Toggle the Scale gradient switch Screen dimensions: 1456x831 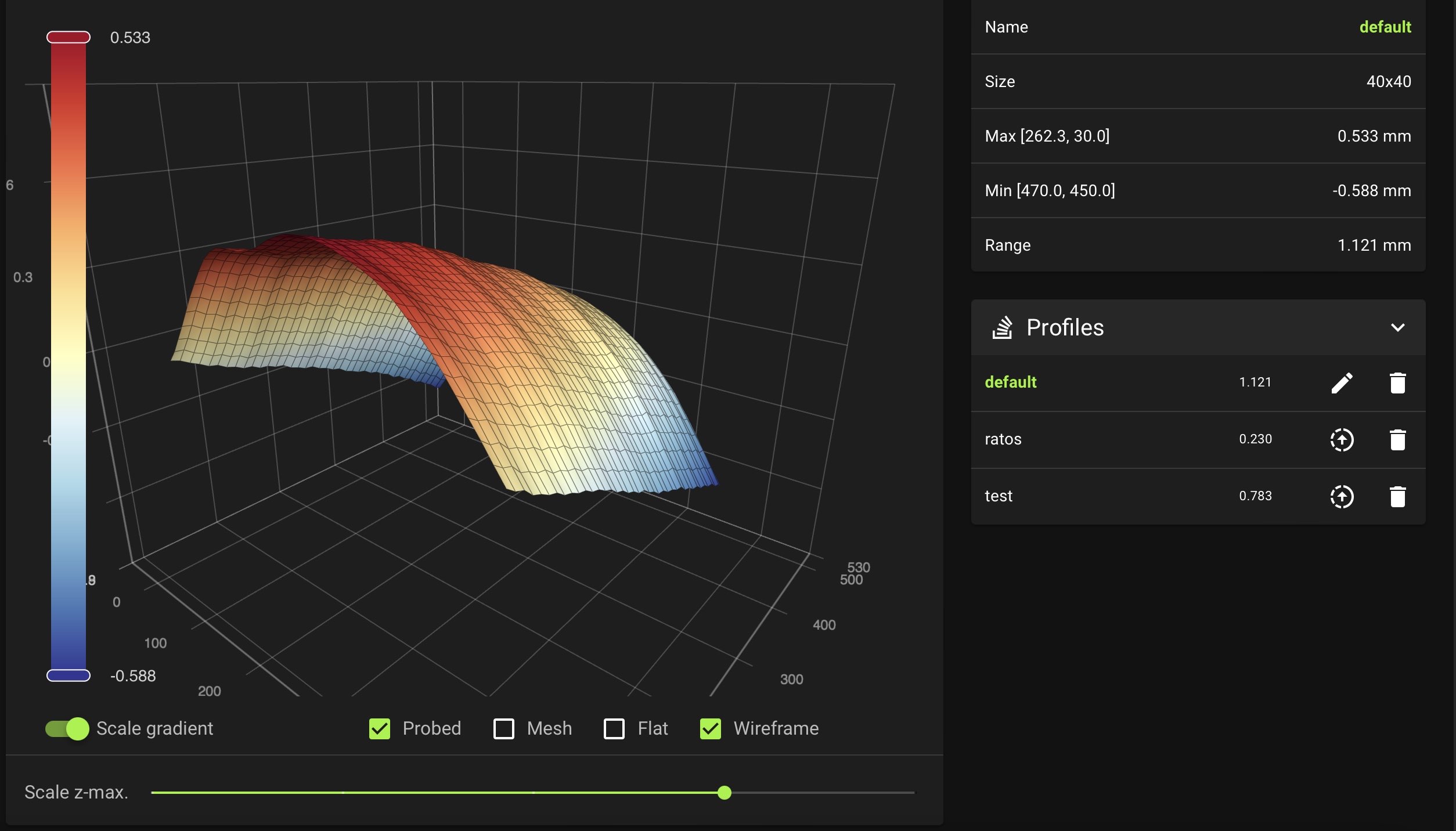click(x=67, y=728)
